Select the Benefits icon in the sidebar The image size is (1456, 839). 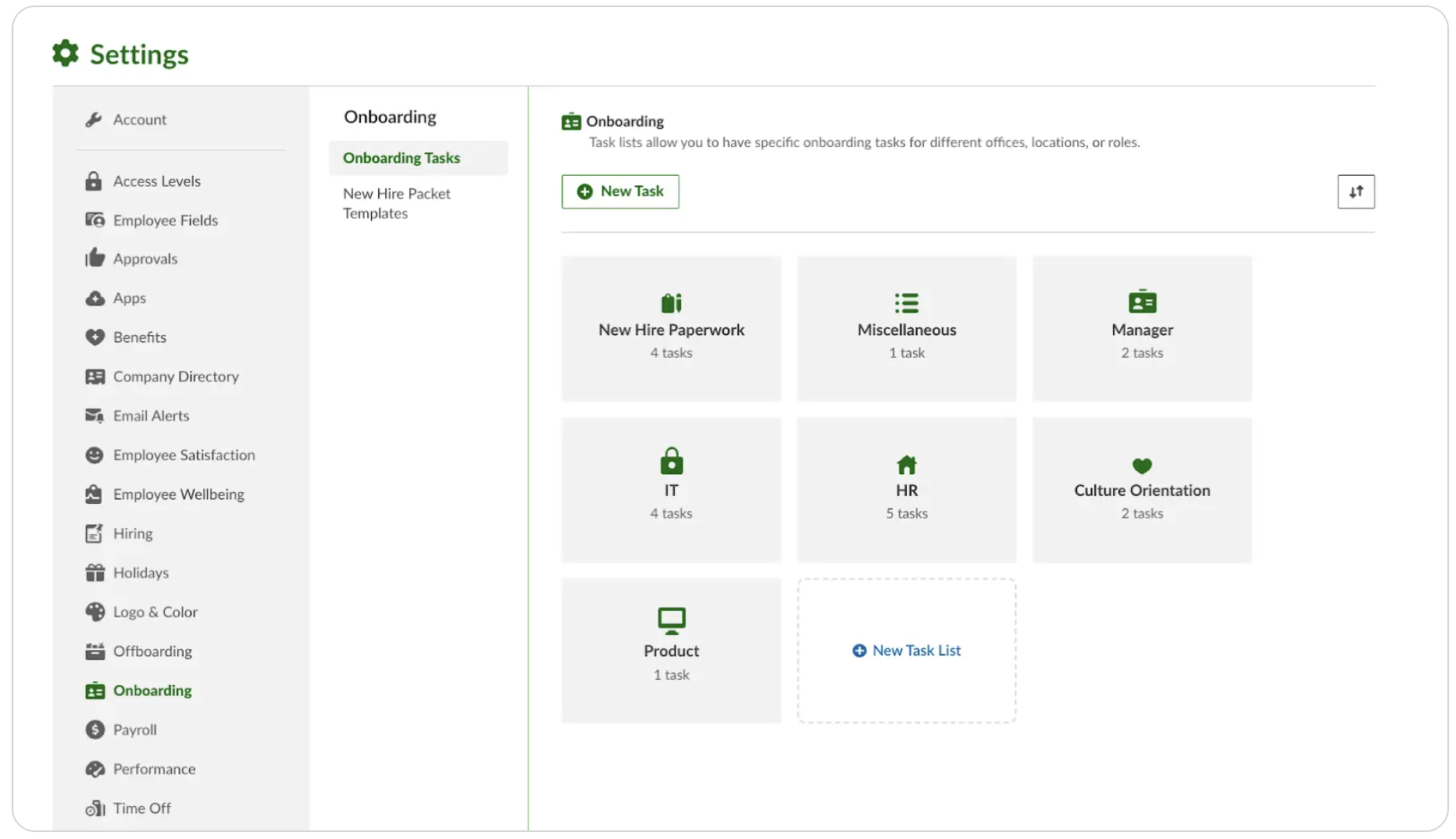[94, 337]
